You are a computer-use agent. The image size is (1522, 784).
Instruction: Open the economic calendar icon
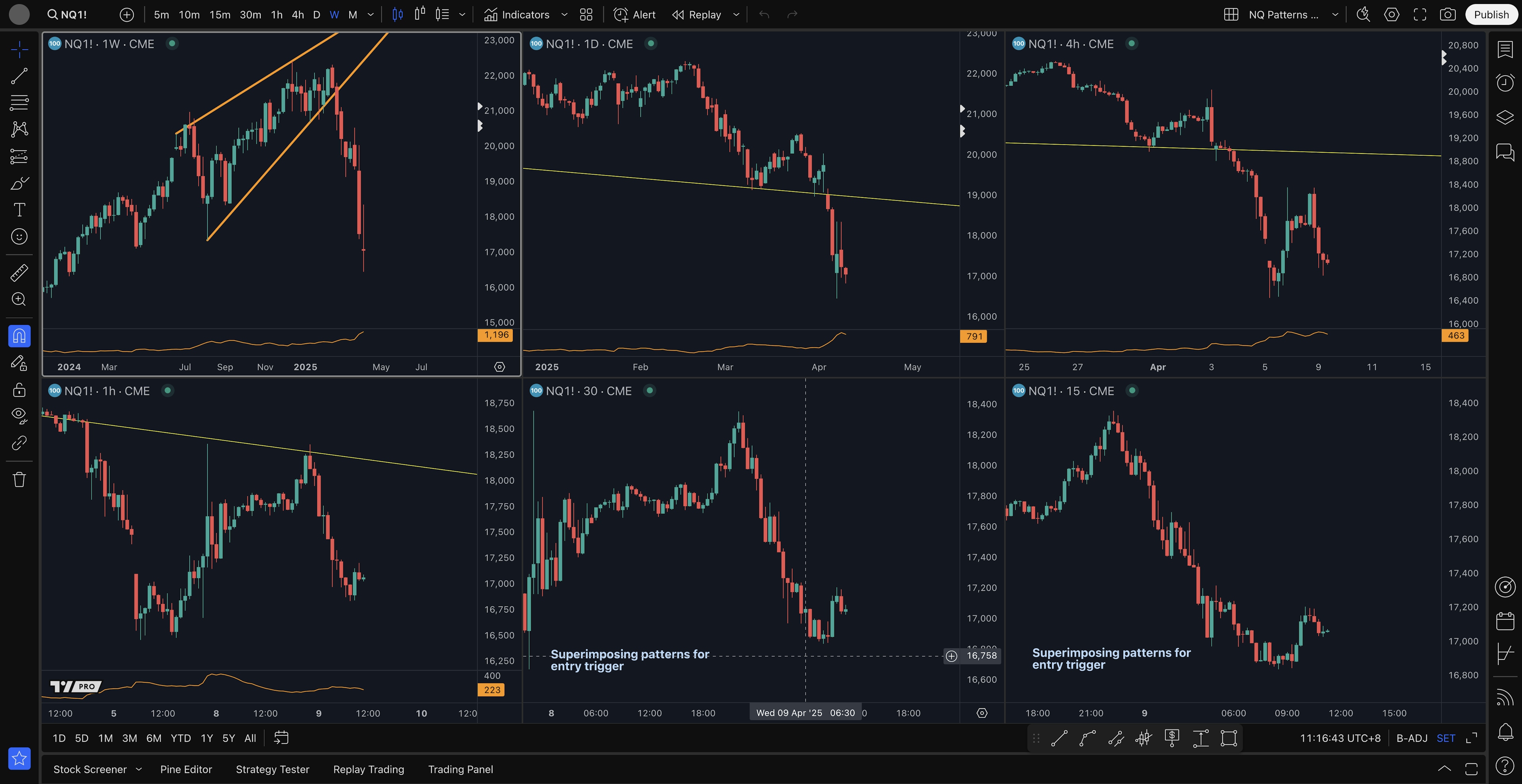(1505, 620)
